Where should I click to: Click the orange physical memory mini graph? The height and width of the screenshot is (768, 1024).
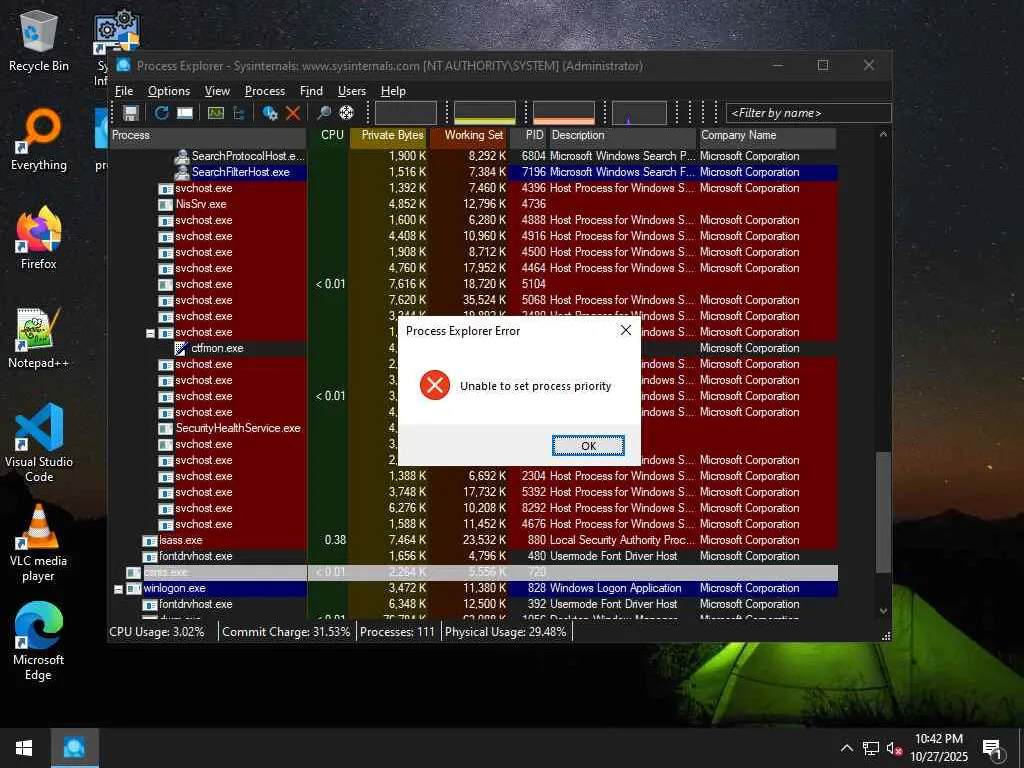click(564, 113)
